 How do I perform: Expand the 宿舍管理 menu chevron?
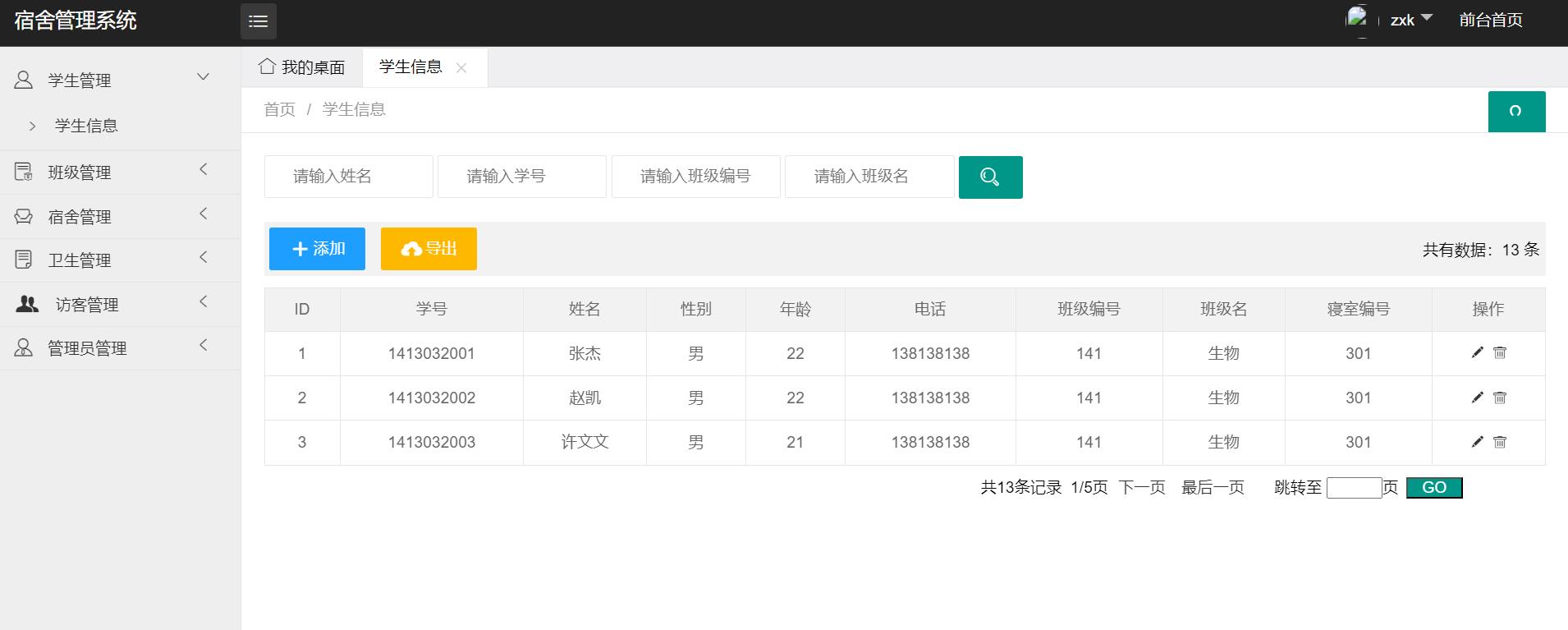(204, 214)
